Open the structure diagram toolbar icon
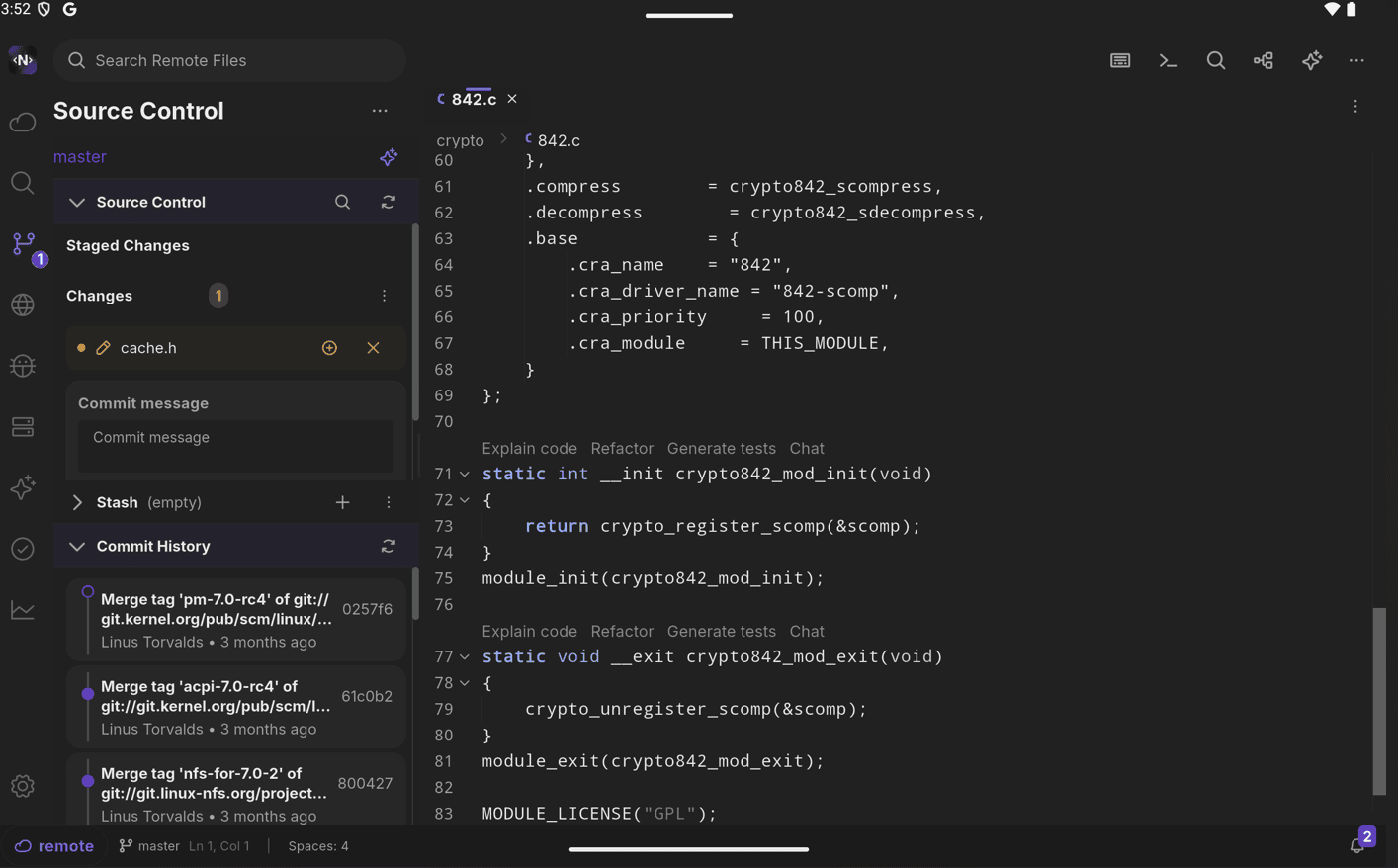This screenshot has height=868, width=1398. (x=1264, y=60)
